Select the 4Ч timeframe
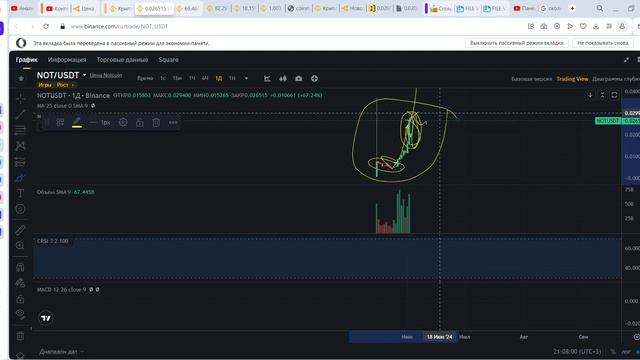 pyautogui.click(x=205, y=78)
